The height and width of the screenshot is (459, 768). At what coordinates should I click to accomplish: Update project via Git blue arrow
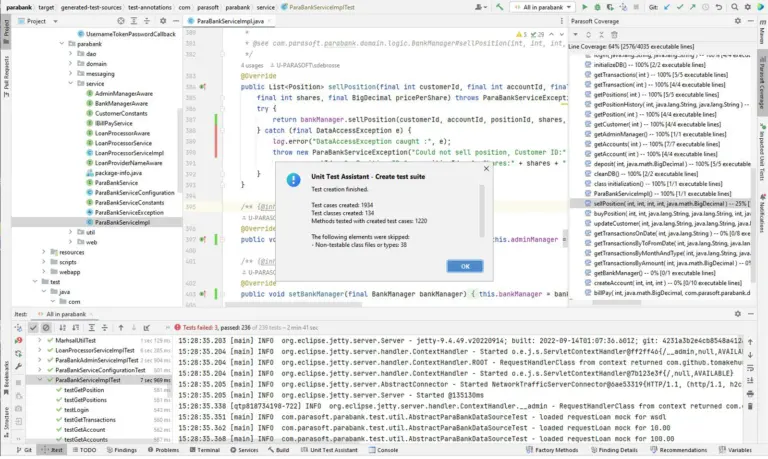click(x=667, y=7)
